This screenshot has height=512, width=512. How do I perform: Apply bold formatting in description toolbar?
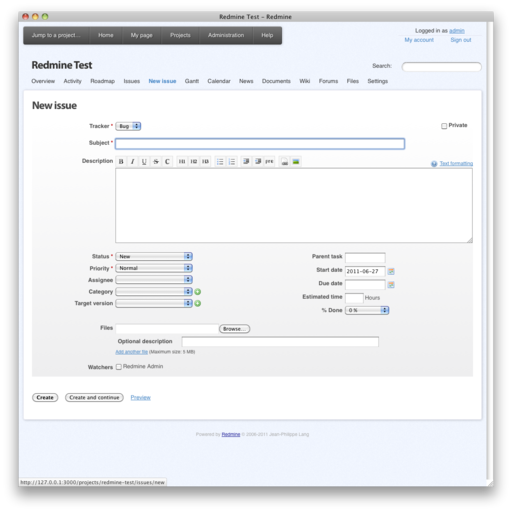[x=121, y=162]
